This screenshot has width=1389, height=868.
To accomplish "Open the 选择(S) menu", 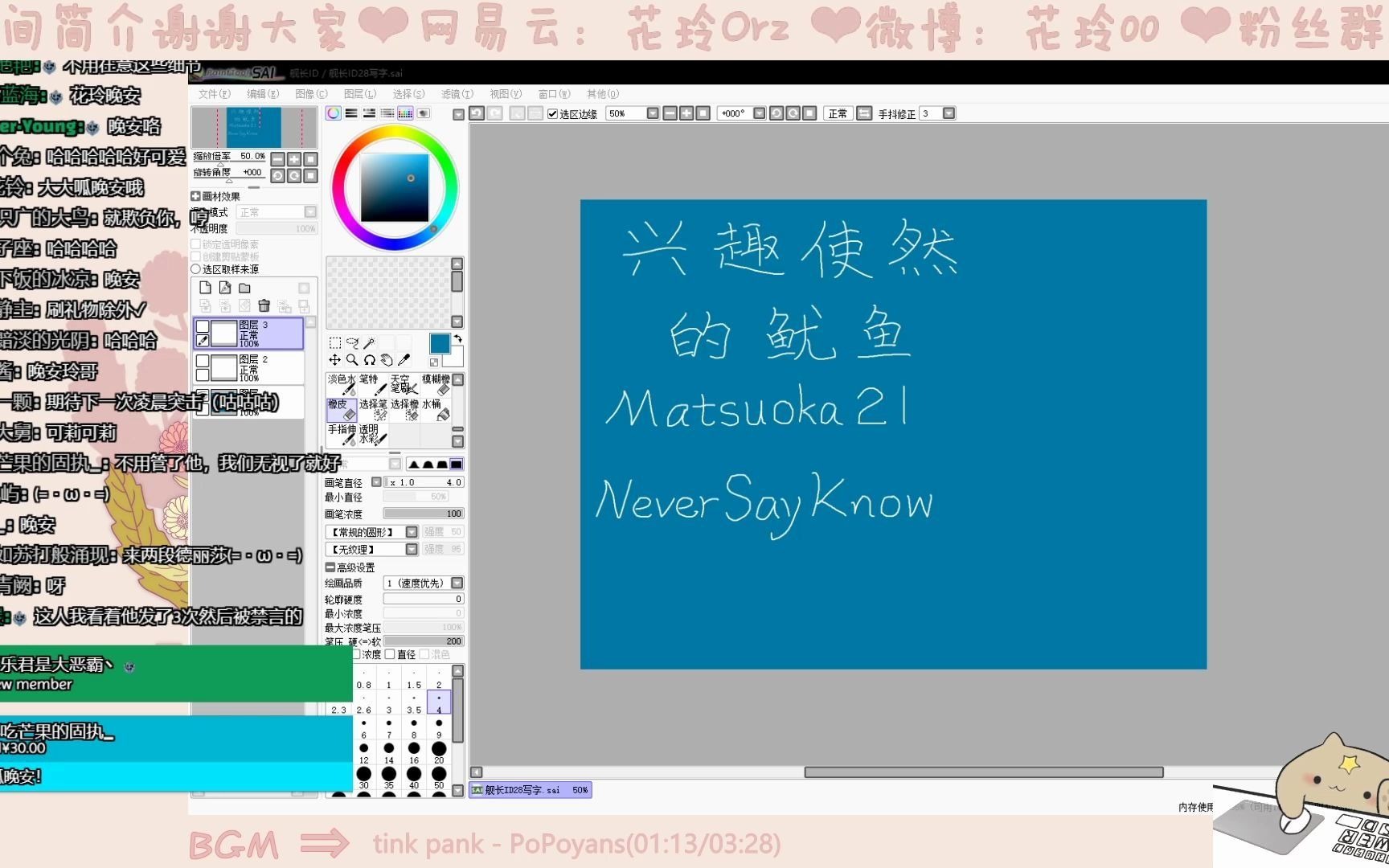I will point(408,94).
